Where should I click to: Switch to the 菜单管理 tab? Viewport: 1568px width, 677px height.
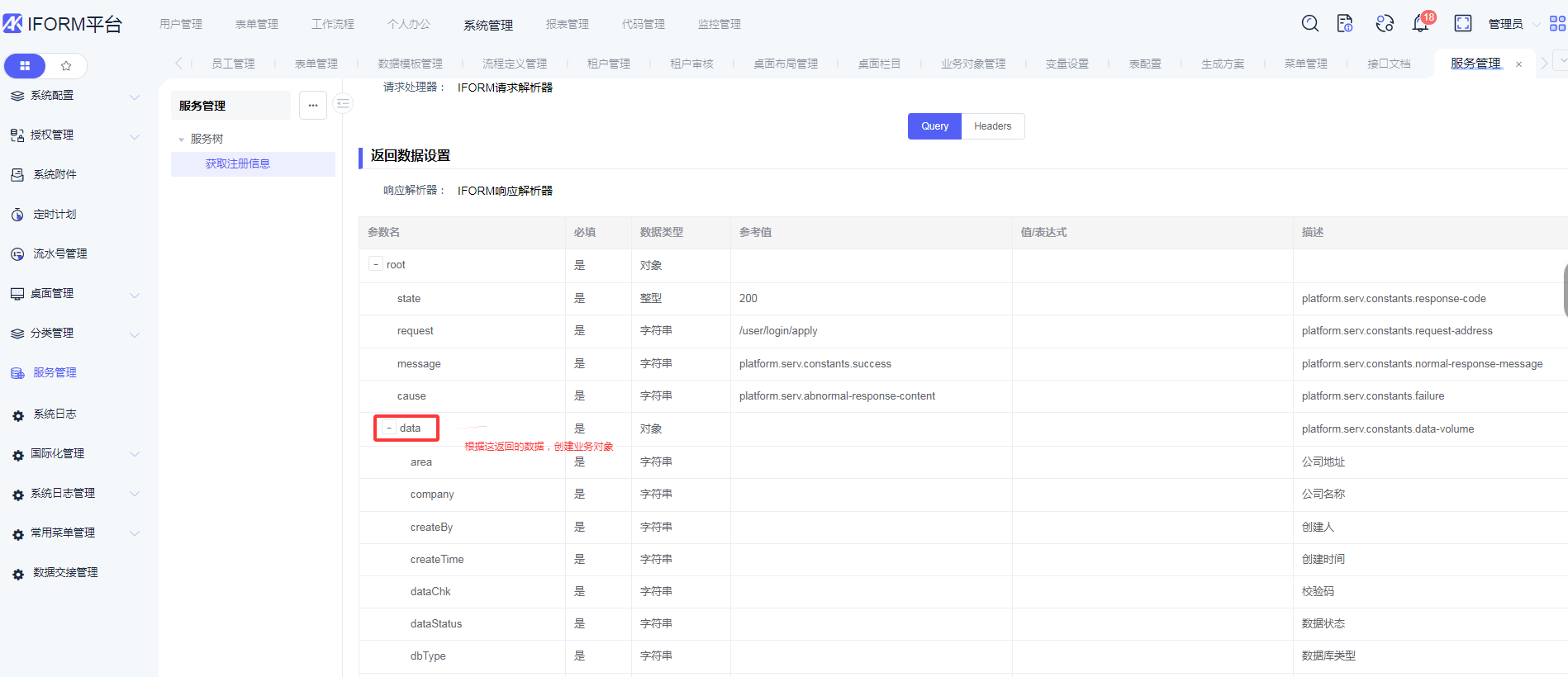pos(1305,64)
